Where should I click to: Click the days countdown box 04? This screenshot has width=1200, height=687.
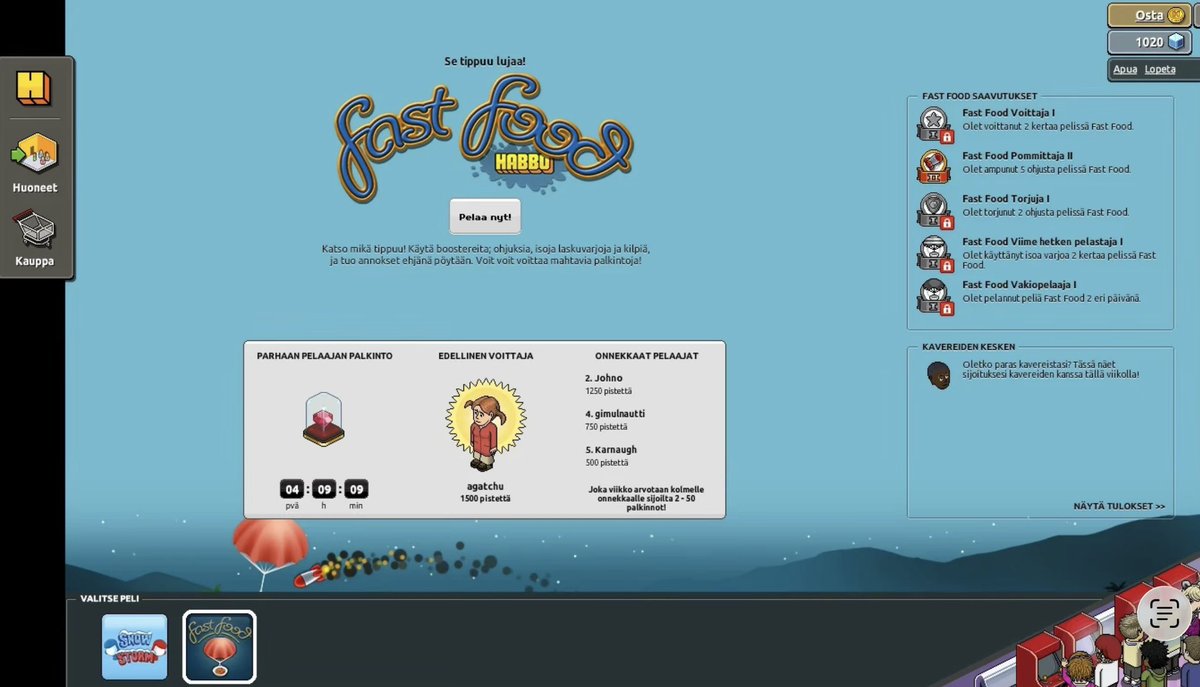[292, 490]
